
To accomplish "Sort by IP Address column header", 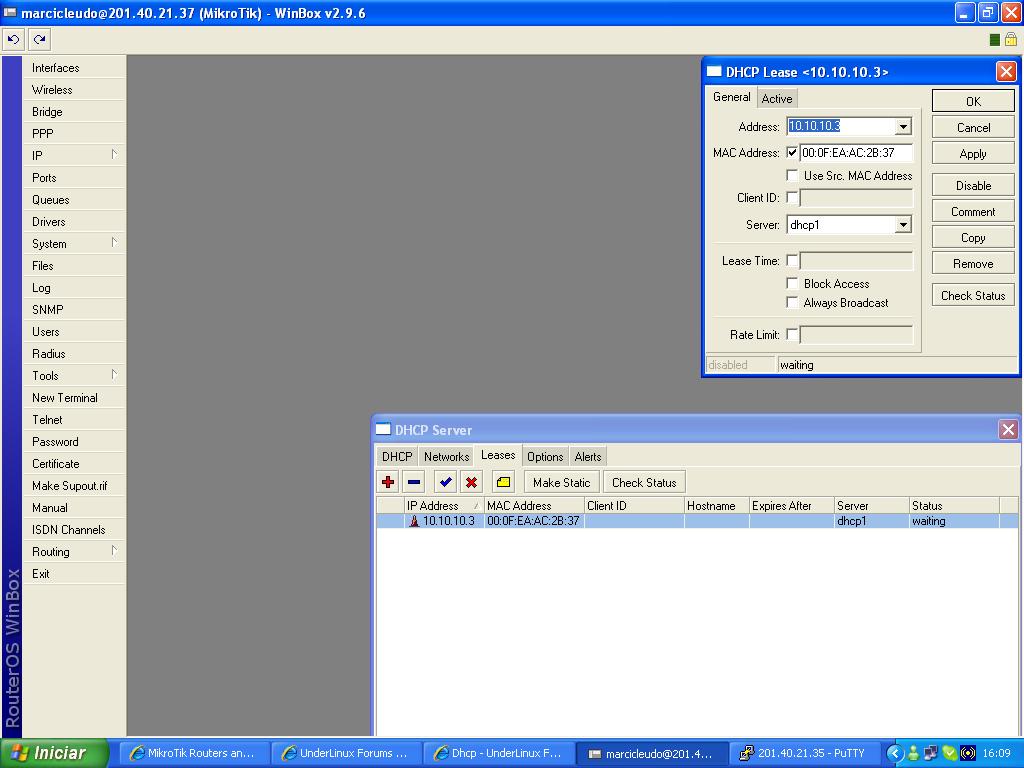I will click(443, 505).
